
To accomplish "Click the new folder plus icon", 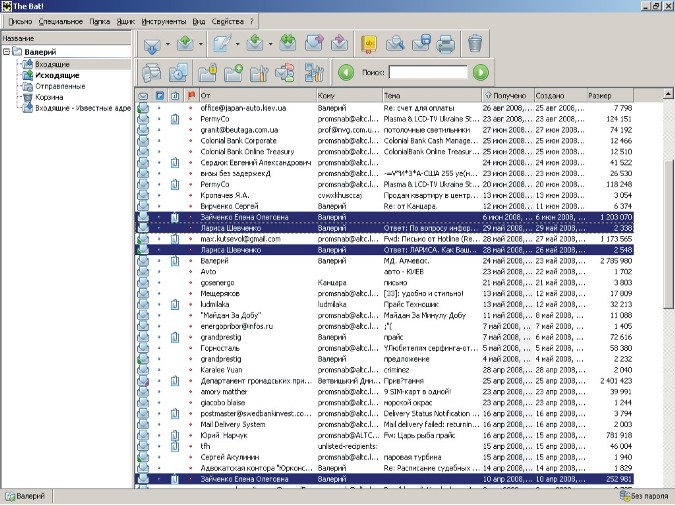I will coord(233,72).
